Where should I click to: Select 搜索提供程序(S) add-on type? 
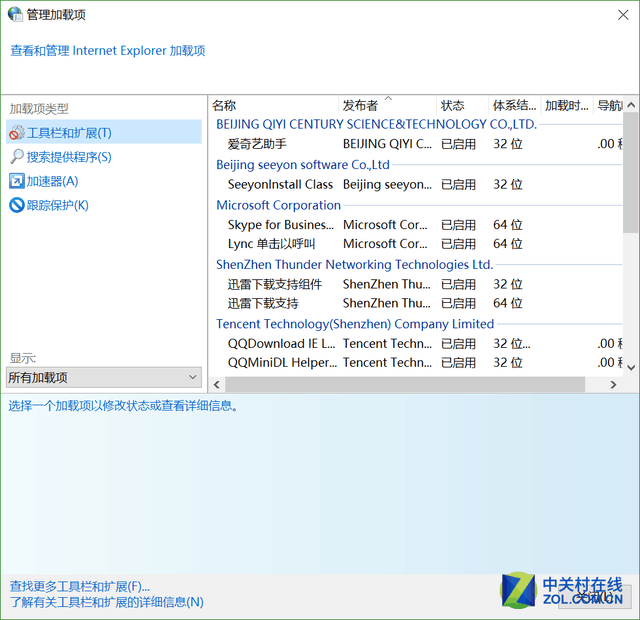[69, 157]
